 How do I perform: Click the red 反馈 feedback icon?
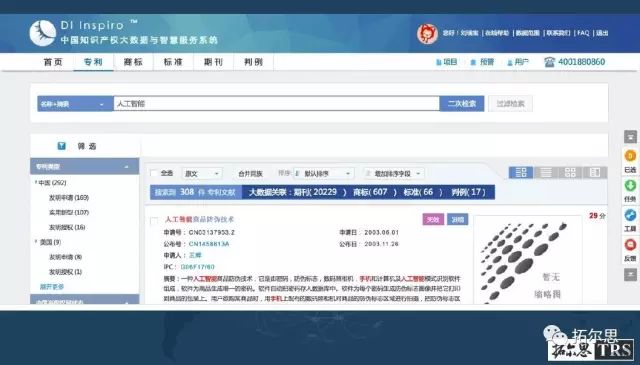(x=630, y=245)
